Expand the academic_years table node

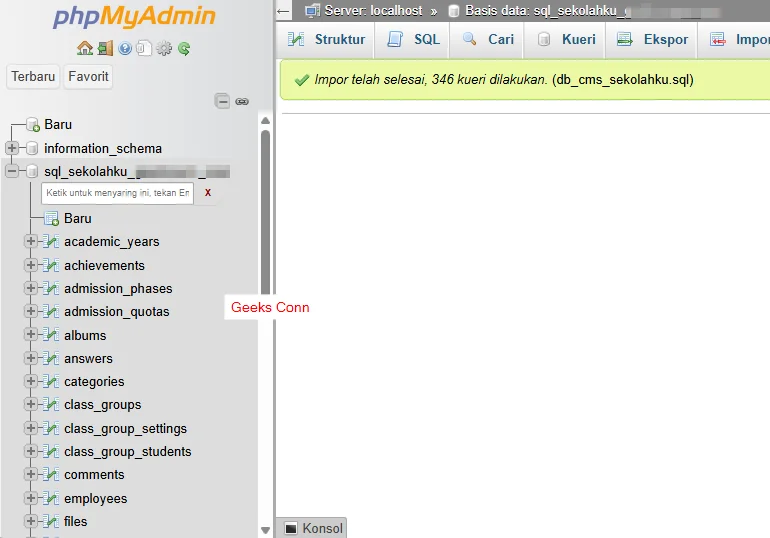(x=30, y=241)
